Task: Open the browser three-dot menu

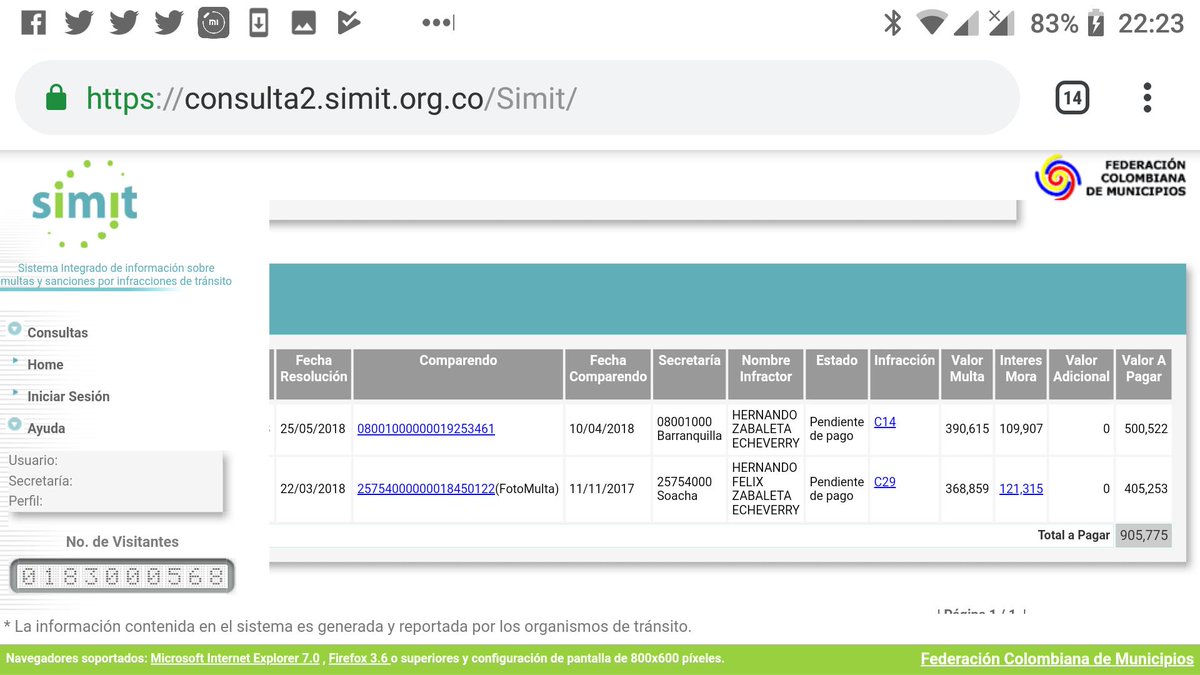Action: click(x=1147, y=98)
